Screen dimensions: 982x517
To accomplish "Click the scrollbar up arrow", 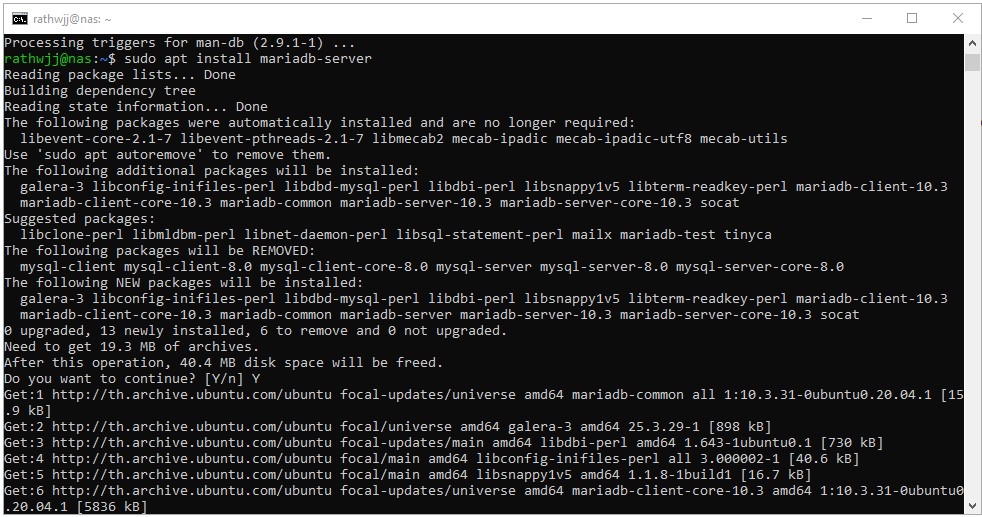I will tap(972, 43).
